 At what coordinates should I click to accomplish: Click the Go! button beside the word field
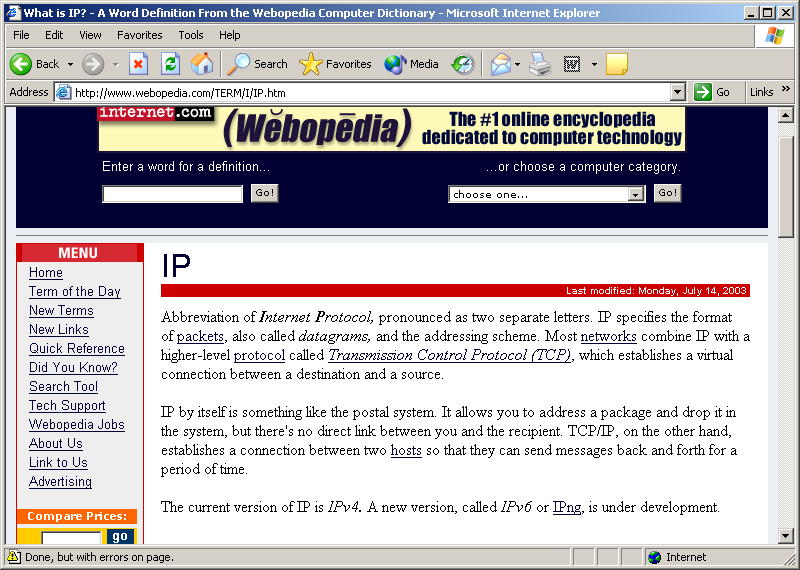(x=265, y=193)
